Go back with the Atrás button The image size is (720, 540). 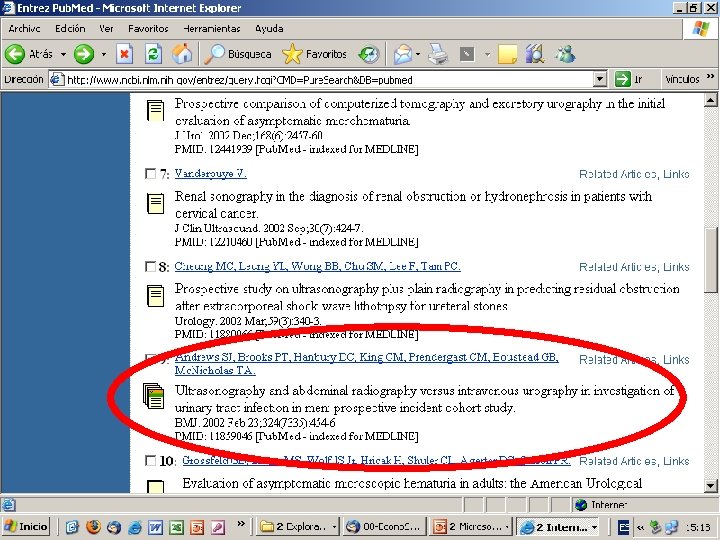pyautogui.click(x=28, y=54)
